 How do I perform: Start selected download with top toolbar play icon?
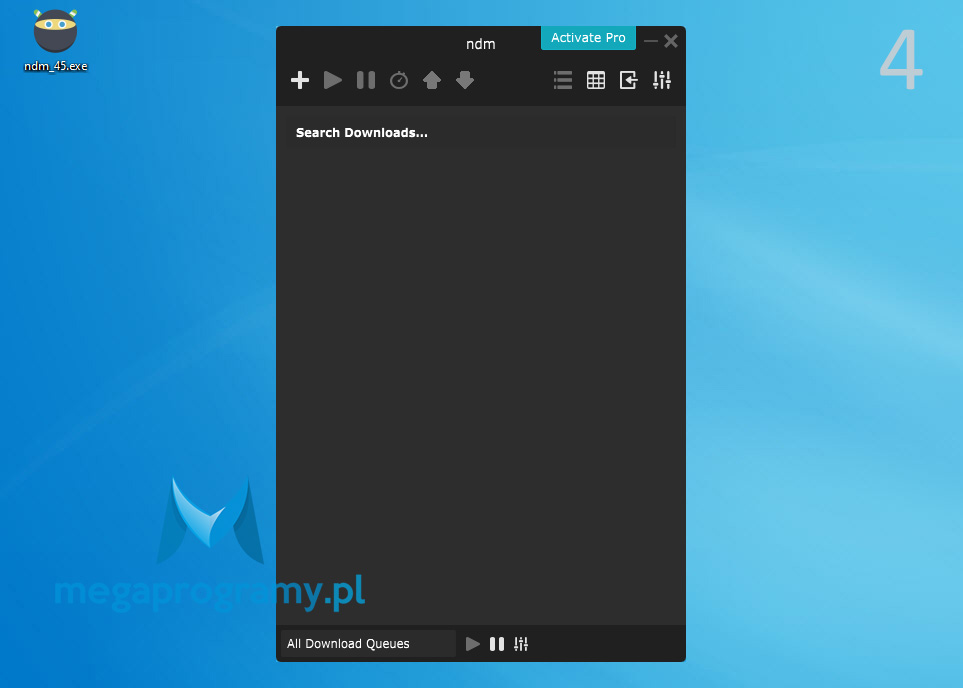(x=333, y=80)
